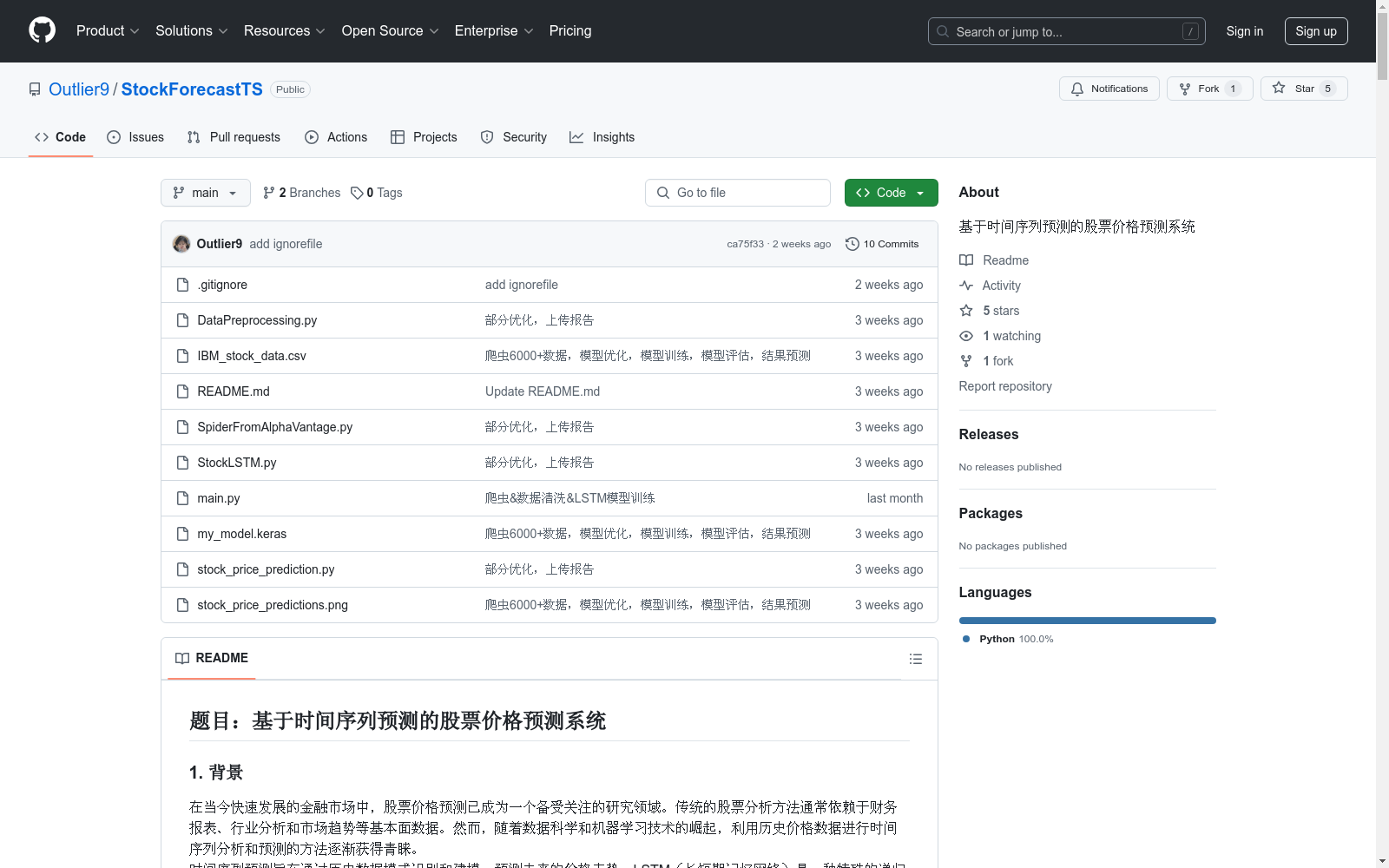This screenshot has height=868, width=1389.
Task: Open StockLSTM.py file
Action: [236, 463]
